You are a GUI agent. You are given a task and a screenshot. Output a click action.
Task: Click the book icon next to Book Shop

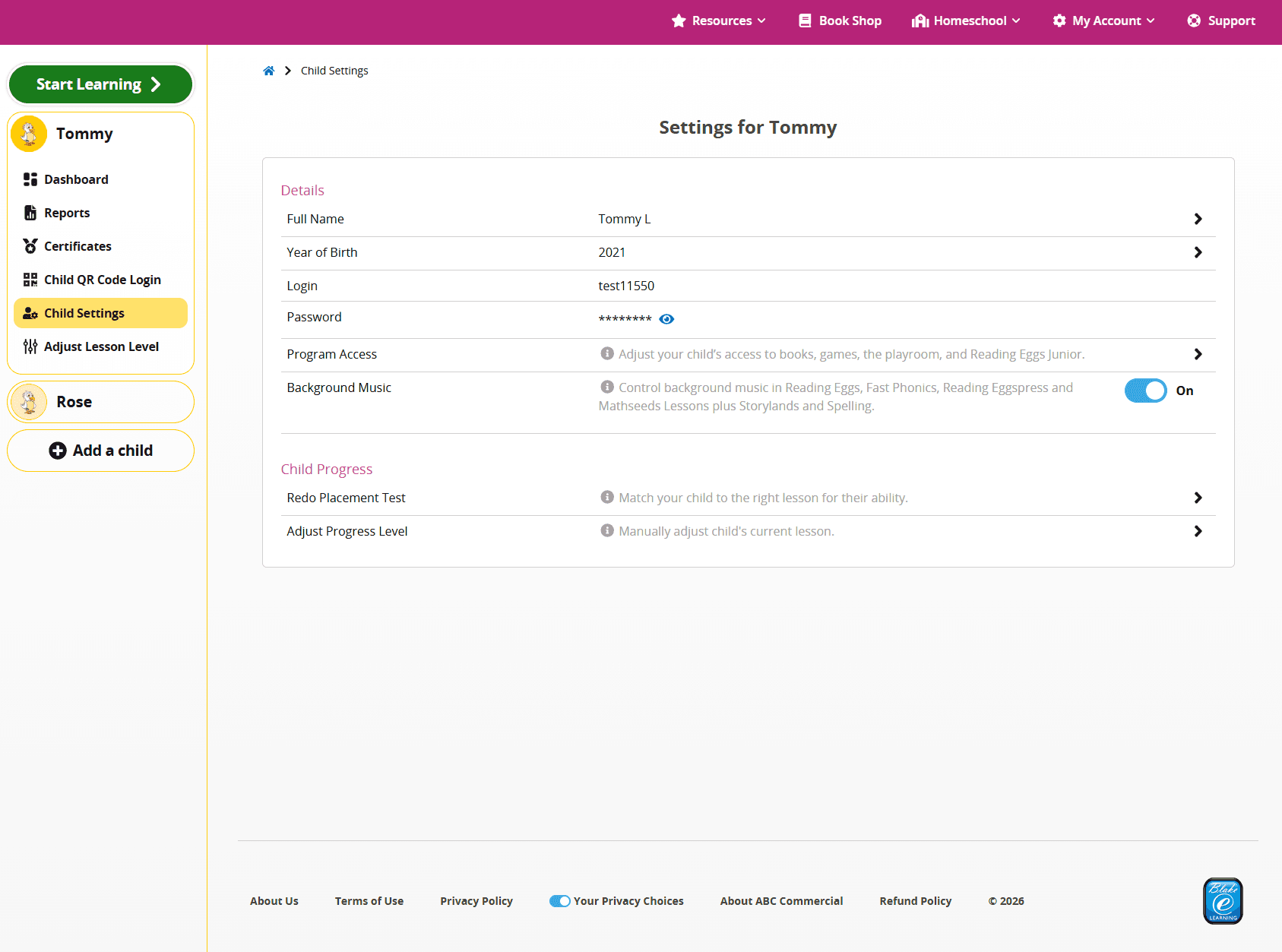point(805,21)
